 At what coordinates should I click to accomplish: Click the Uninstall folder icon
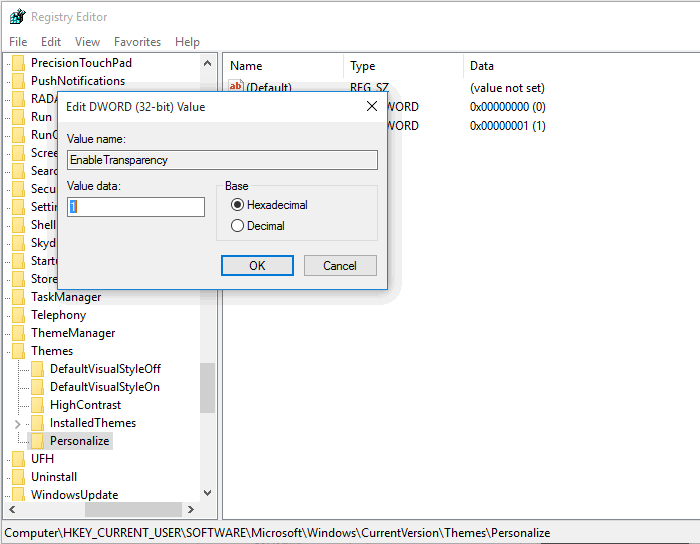[x=19, y=477]
